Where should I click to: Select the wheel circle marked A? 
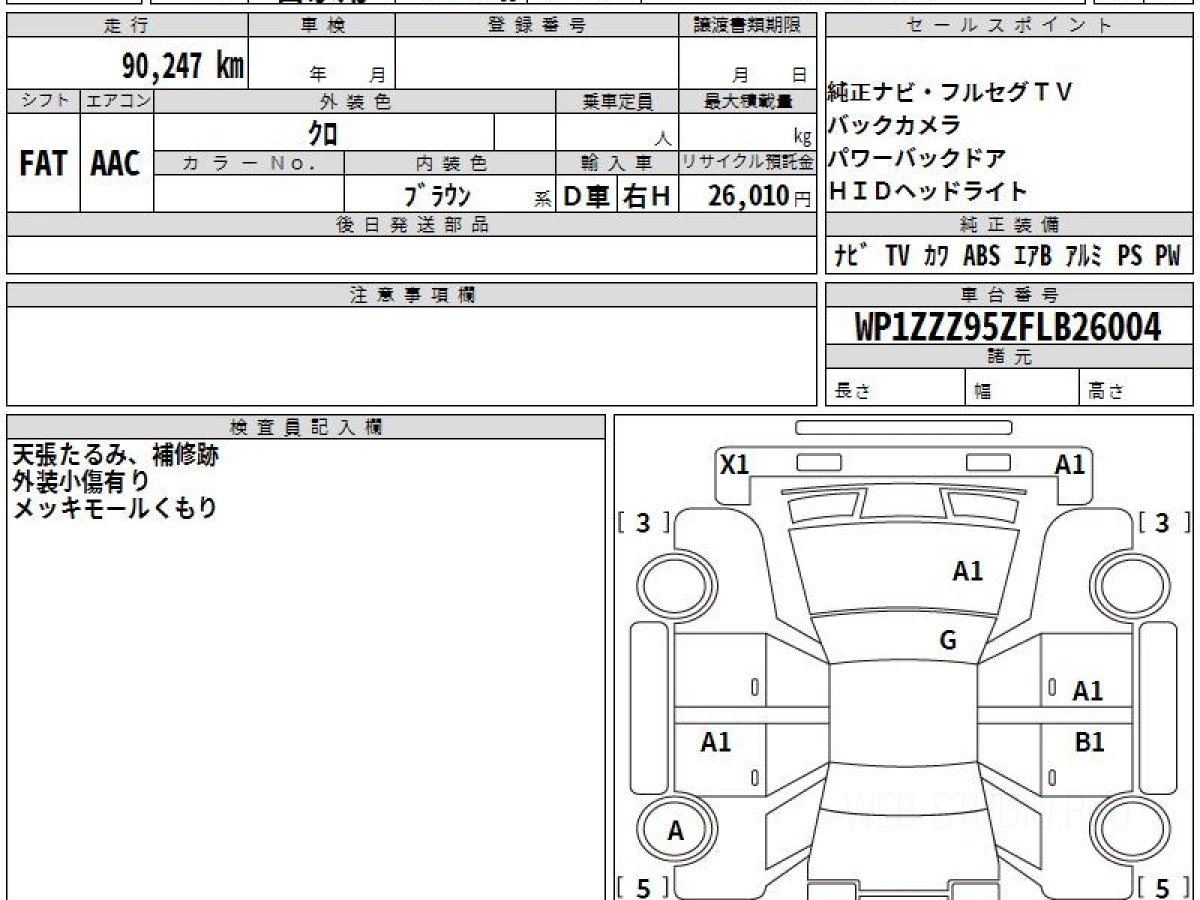point(676,831)
